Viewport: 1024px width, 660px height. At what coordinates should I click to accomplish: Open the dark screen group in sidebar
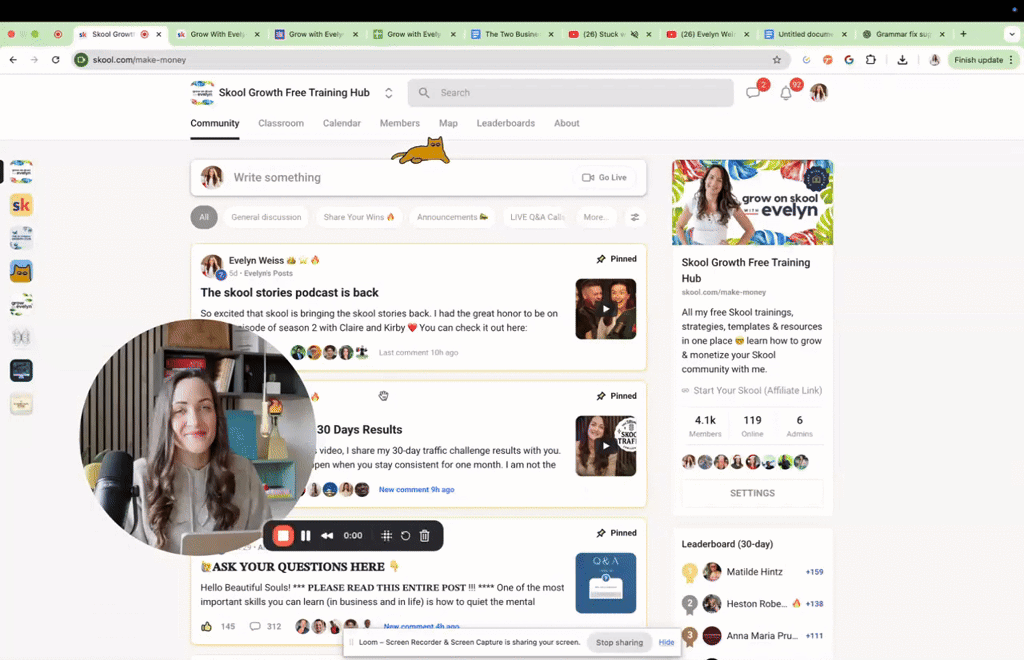click(x=21, y=371)
